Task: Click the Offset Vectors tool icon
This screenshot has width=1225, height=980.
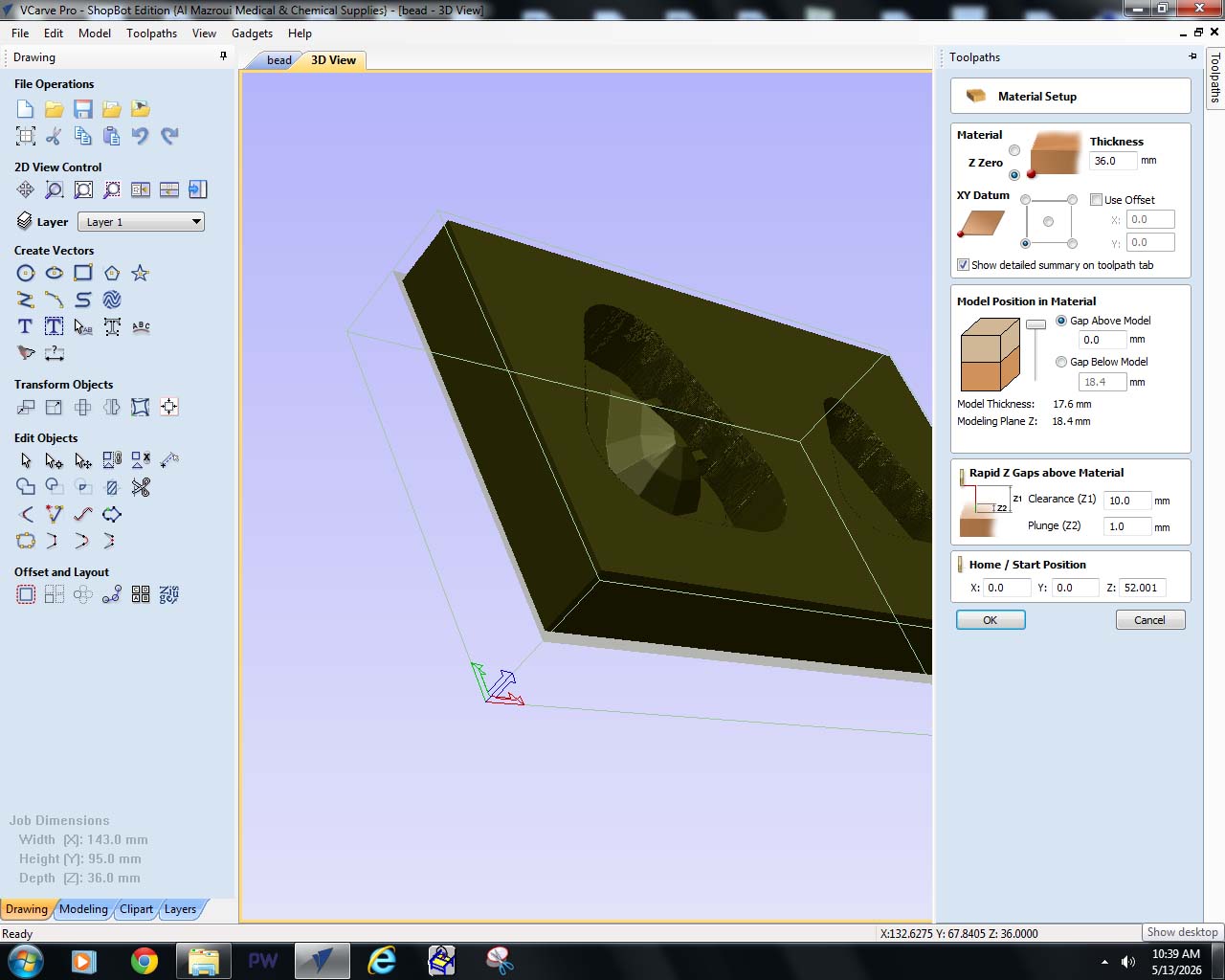Action: pos(26,595)
